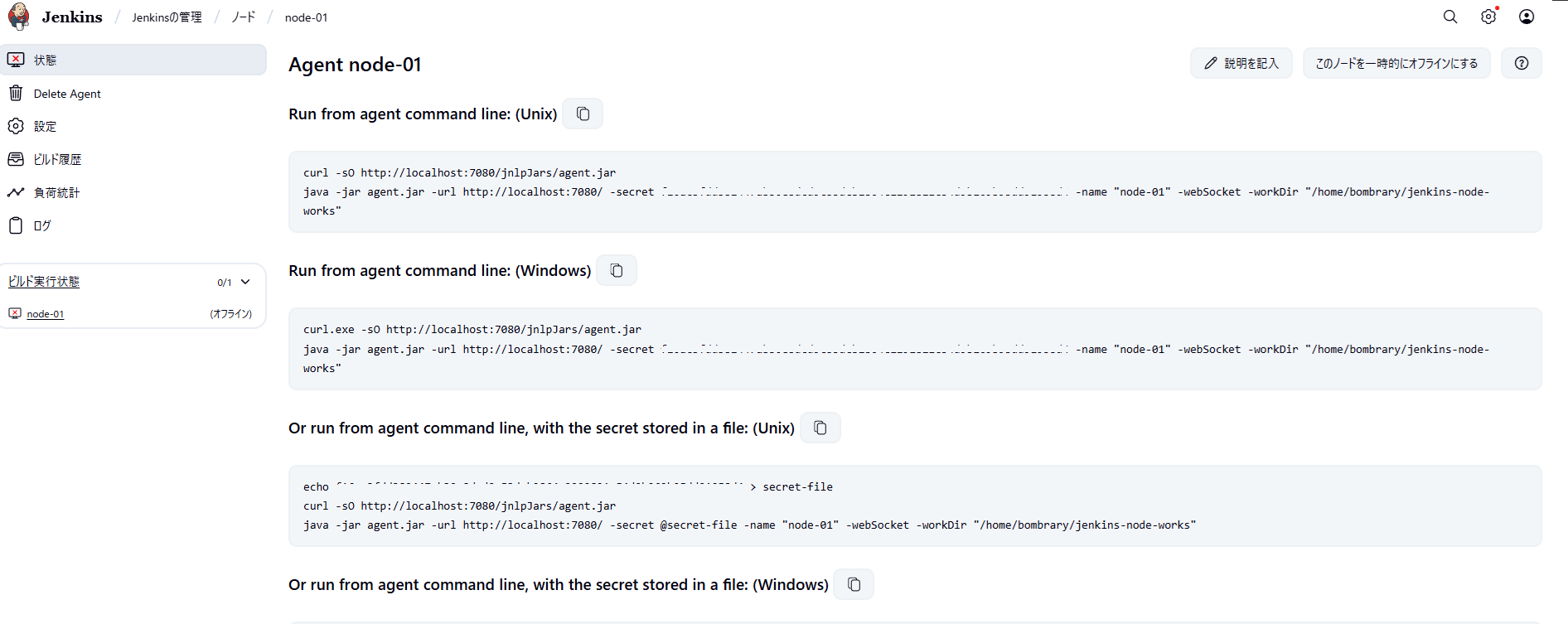Open ビルド履歴 in the sidebar
This screenshot has height=624, width=1568.
click(x=57, y=159)
